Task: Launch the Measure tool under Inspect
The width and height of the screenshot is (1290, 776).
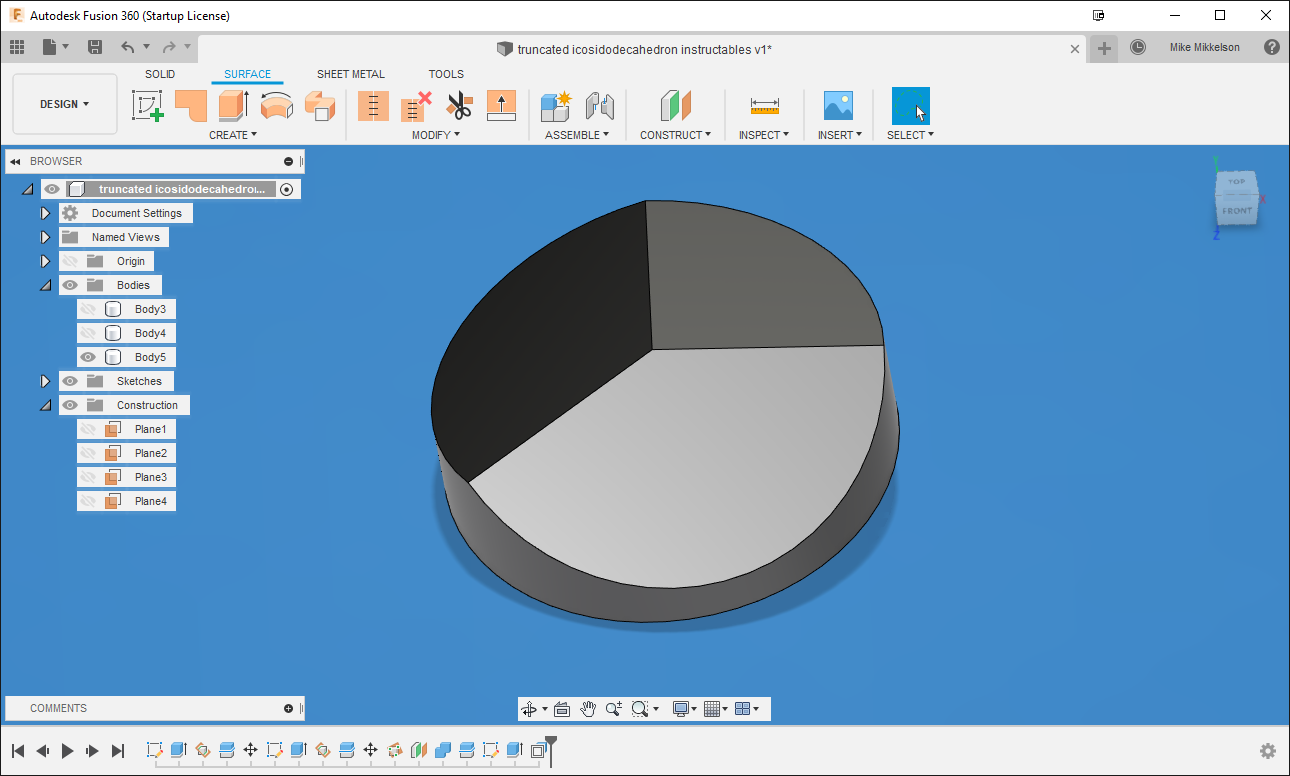Action: (x=765, y=106)
